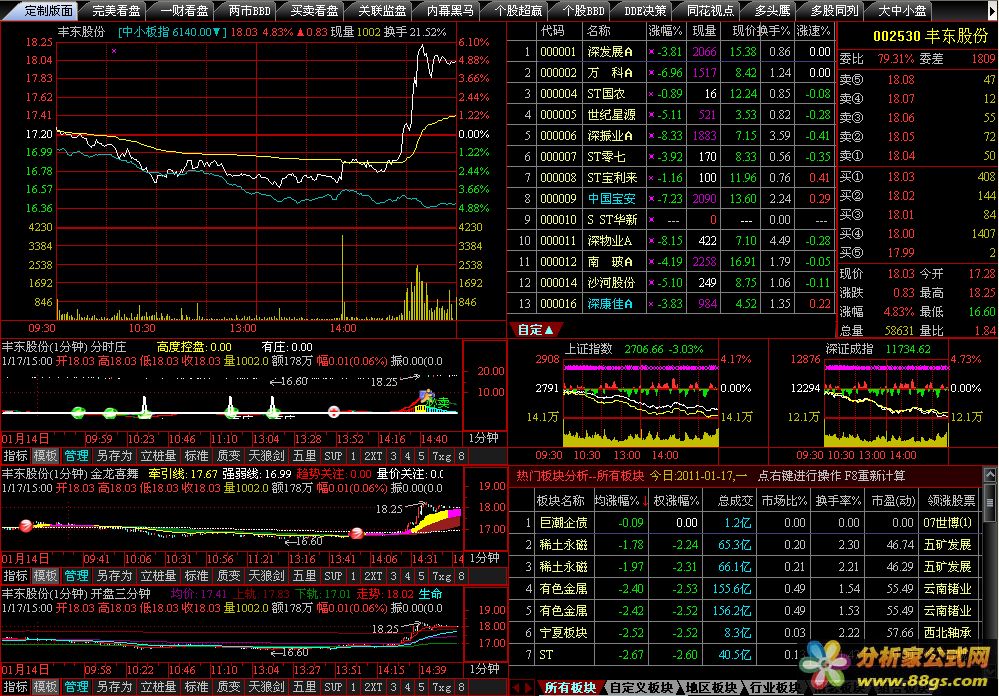Open 多头鹰 tab

(772, 11)
